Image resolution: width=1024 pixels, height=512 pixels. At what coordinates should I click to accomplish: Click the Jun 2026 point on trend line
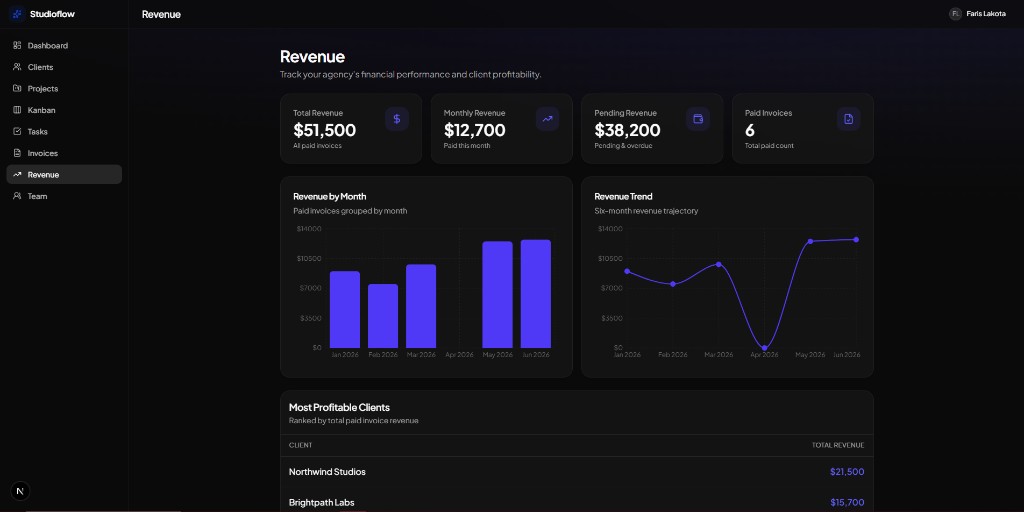[x=856, y=240]
